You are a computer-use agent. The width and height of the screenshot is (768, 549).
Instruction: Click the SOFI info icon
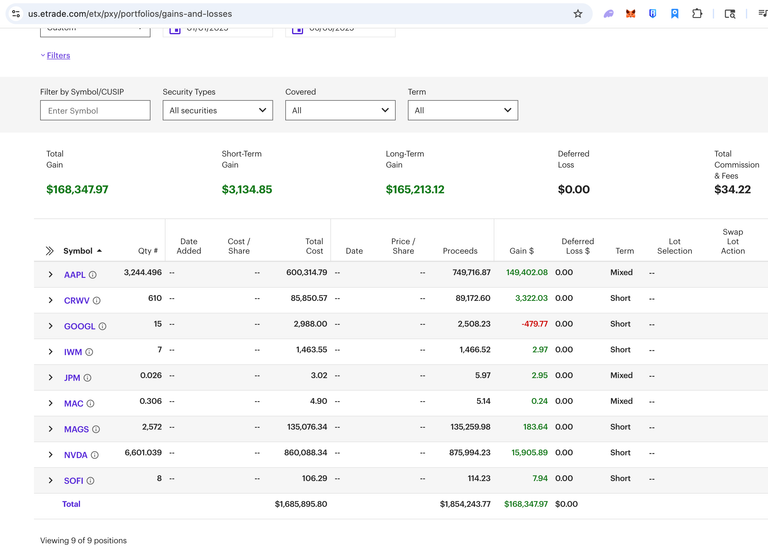[91, 480]
